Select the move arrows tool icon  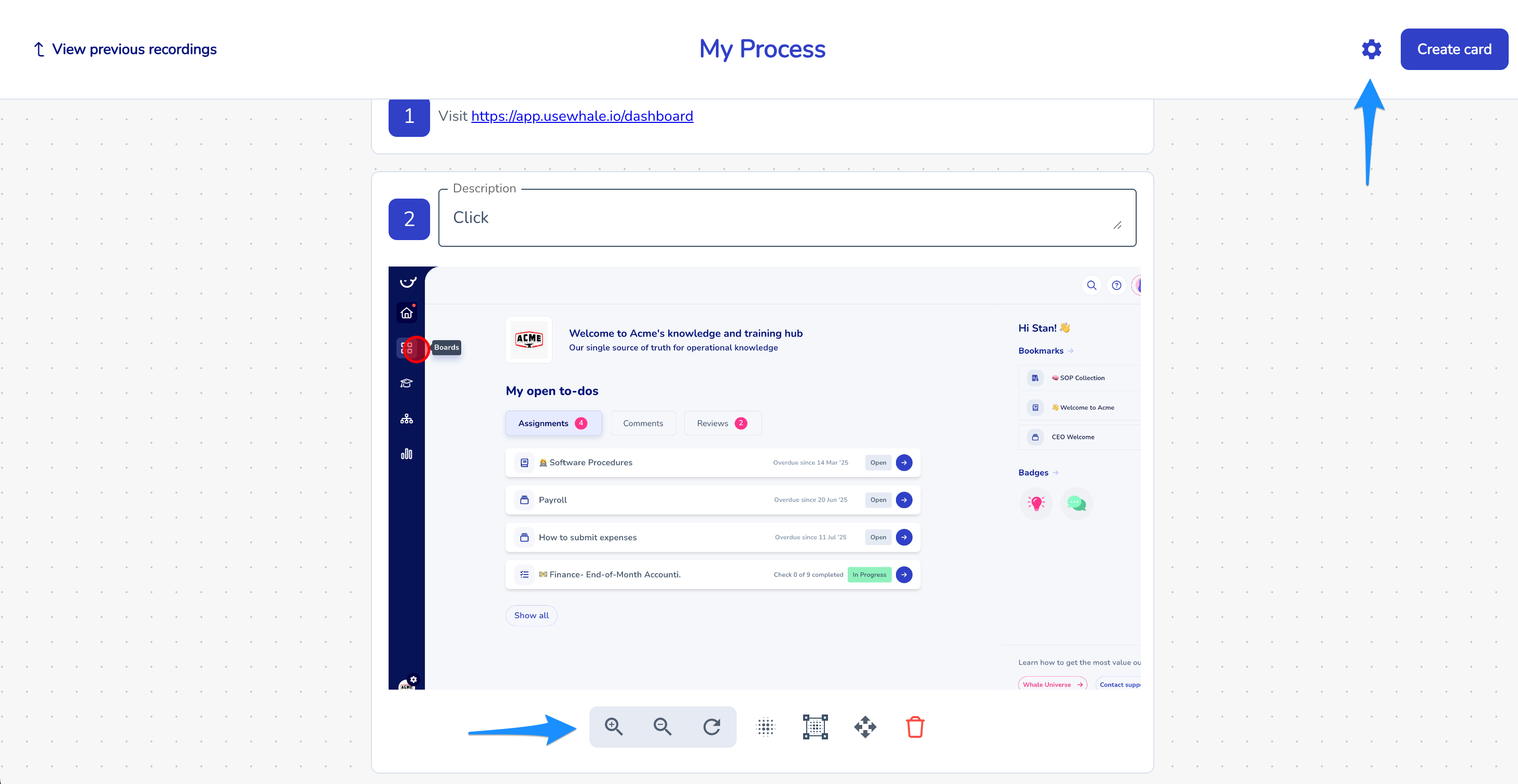(x=865, y=726)
